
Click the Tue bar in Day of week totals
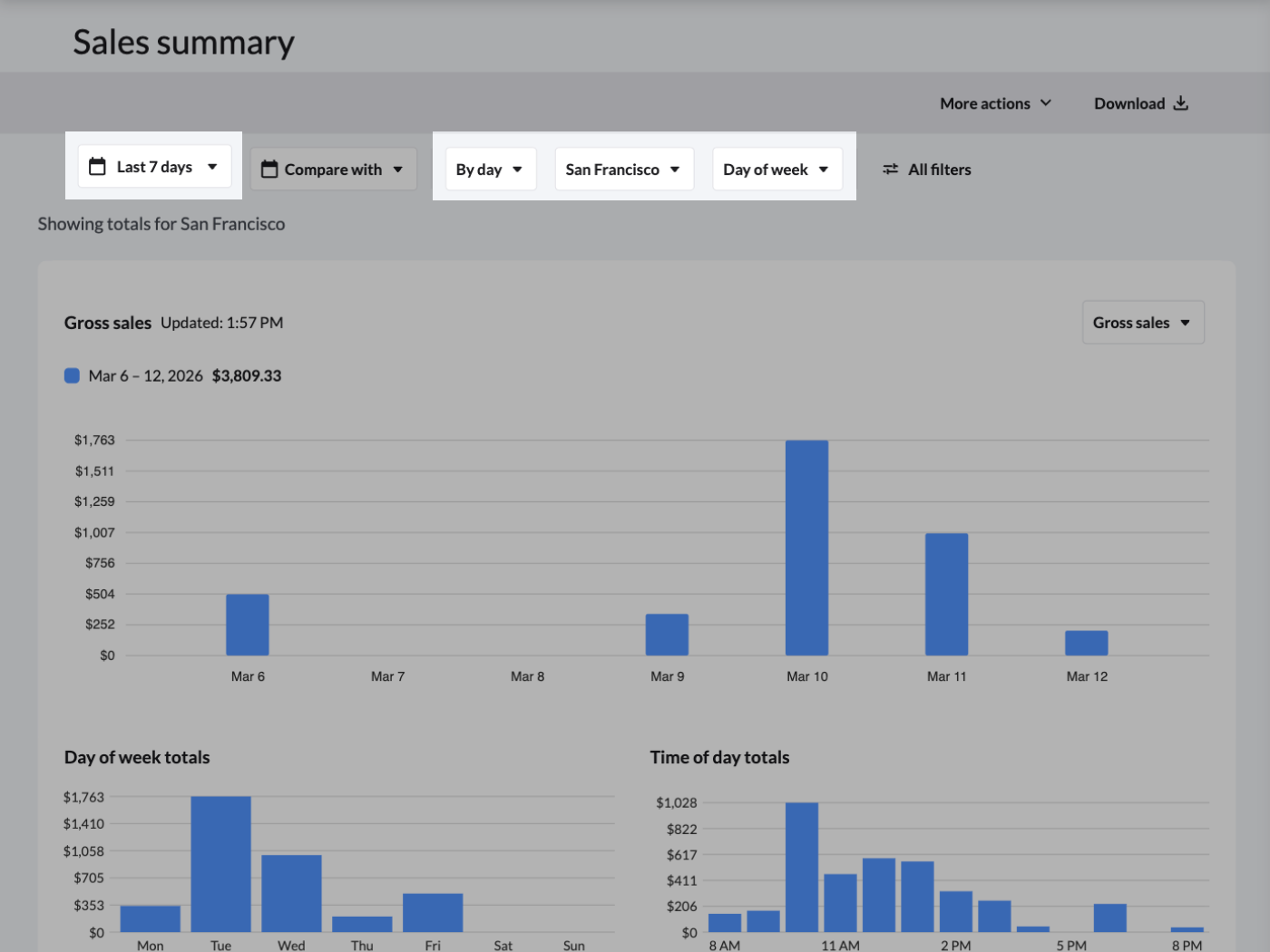(220, 863)
